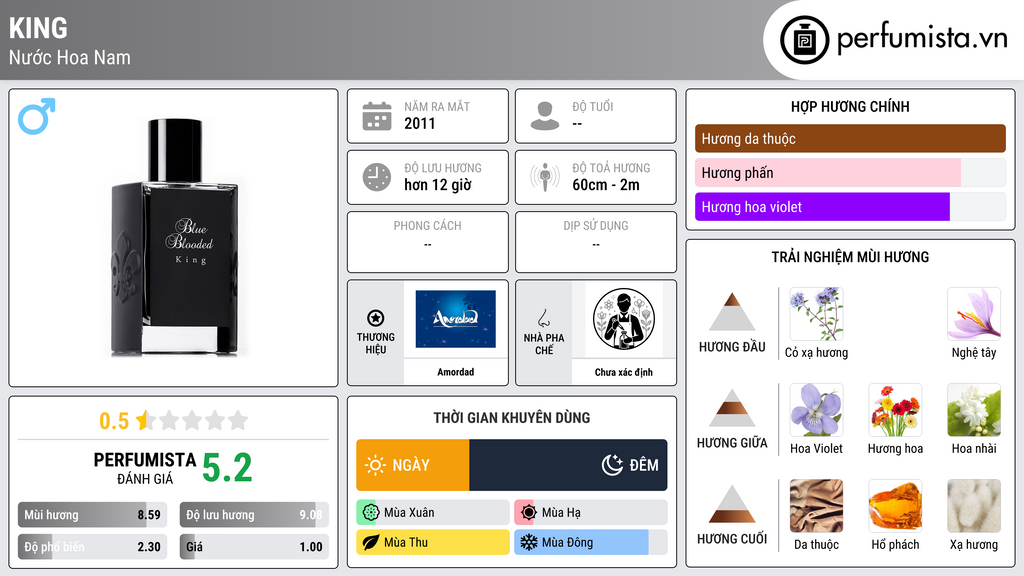The image size is (1024, 576).
Task: Select the Mùa Xuân season bar
Action: coord(433,513)
